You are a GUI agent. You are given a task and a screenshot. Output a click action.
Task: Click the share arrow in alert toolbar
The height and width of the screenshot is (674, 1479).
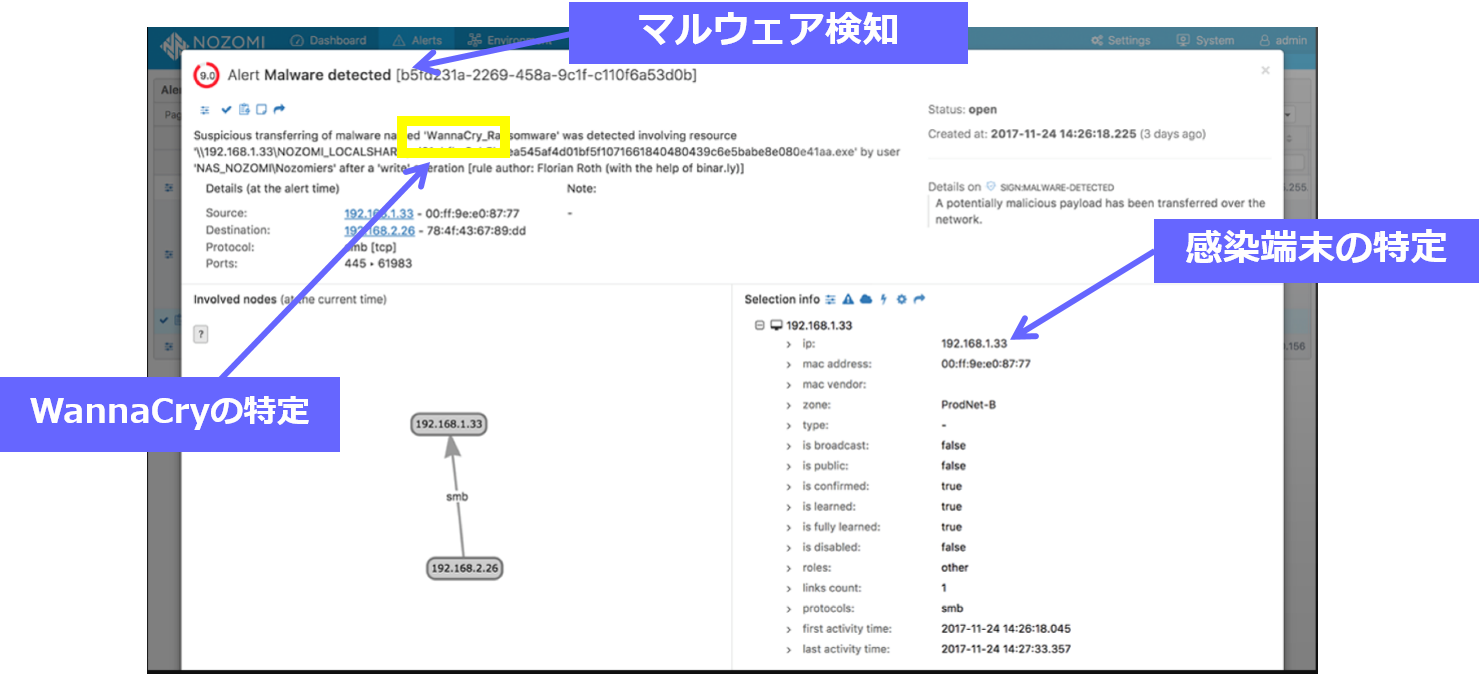(279, 109)
